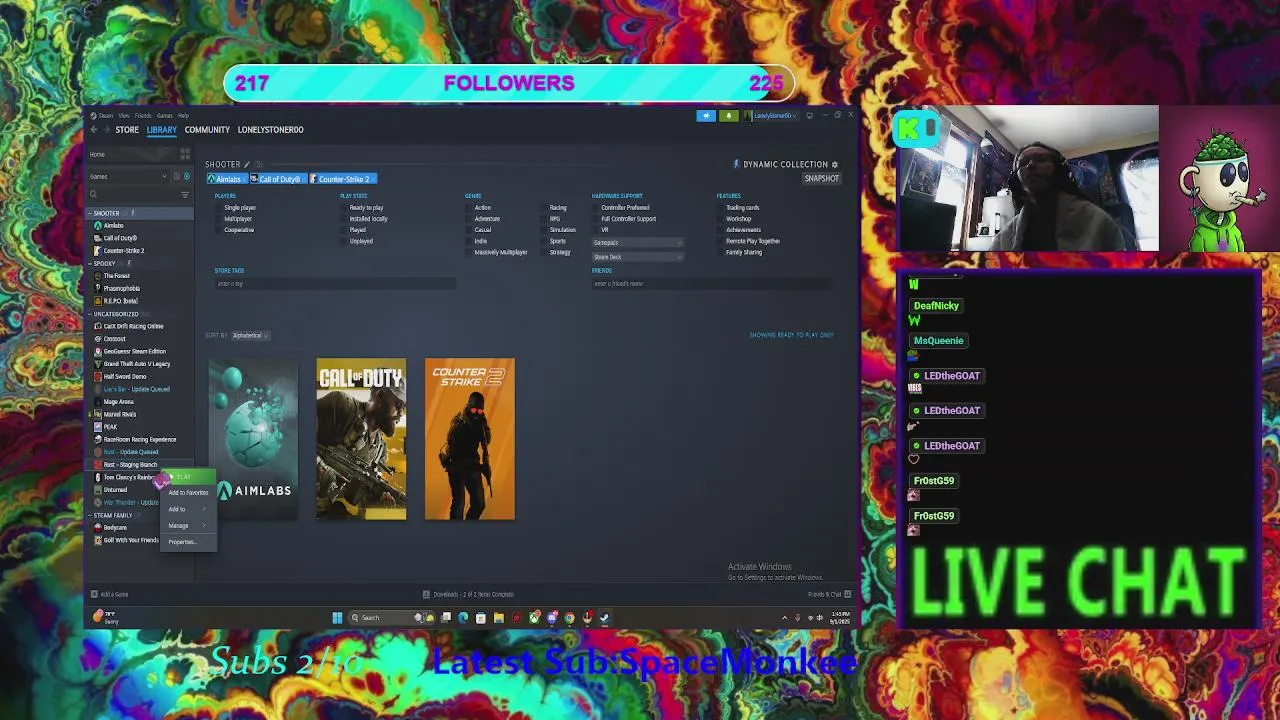Toggle the ready-to-play filter icon in sidebar

(x=186, y=176)
